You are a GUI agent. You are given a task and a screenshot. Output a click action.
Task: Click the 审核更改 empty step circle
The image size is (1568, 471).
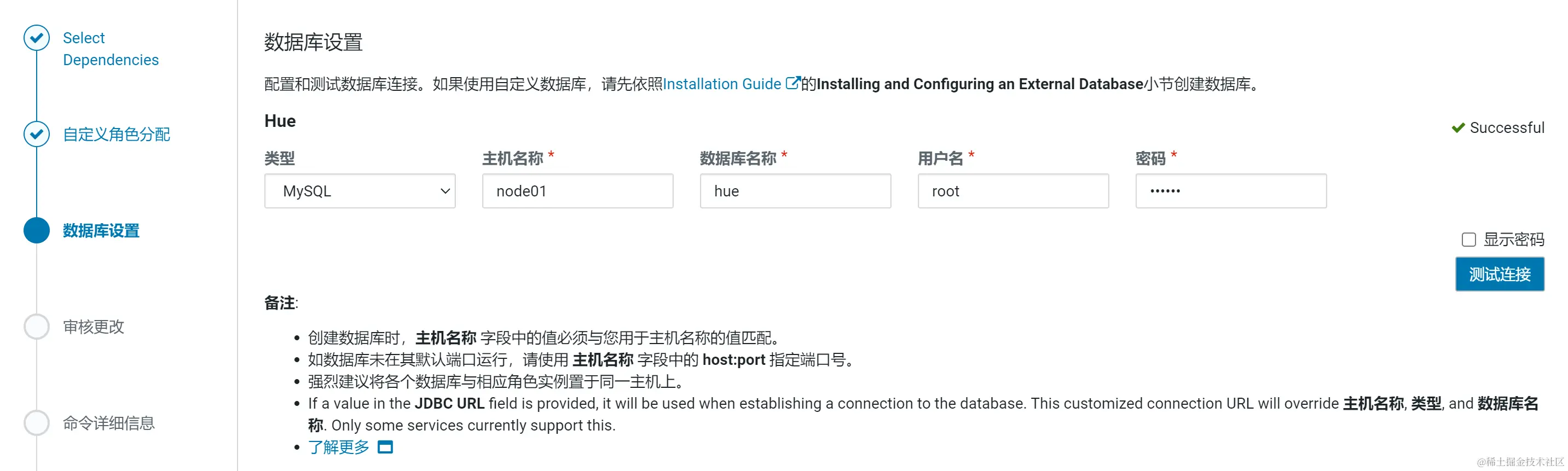[x=37, y=327]
